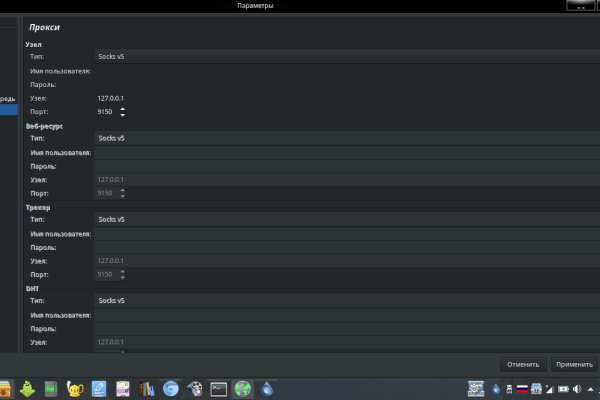Click the green download arrow taskbar icon

(27, 389)
